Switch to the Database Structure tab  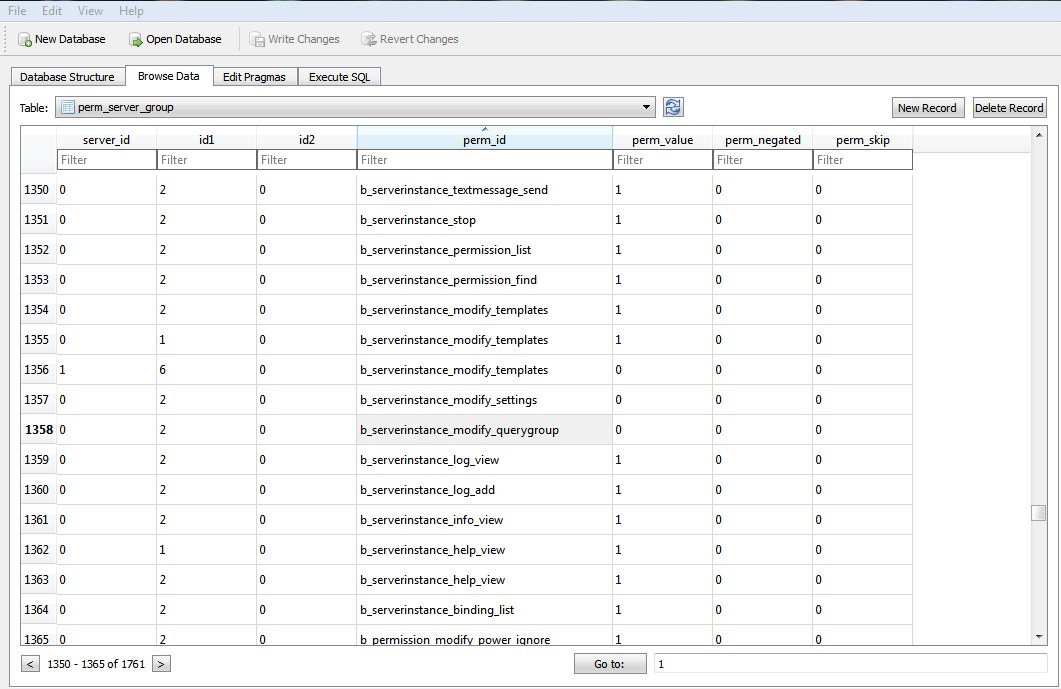tap(68, 76)
